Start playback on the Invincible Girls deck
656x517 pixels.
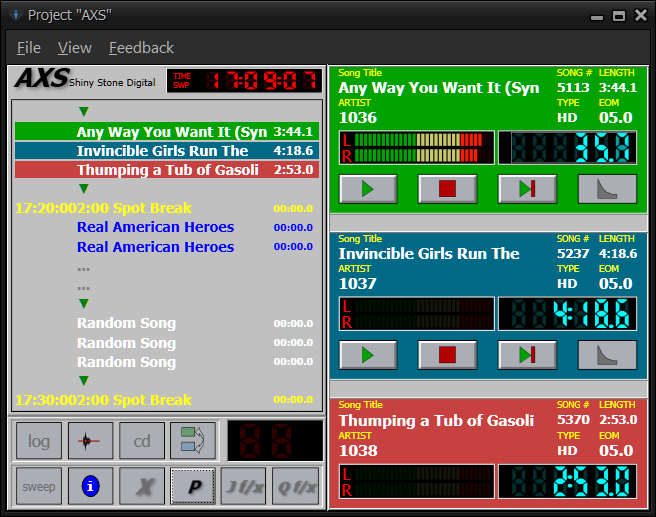tap(368, 355)
